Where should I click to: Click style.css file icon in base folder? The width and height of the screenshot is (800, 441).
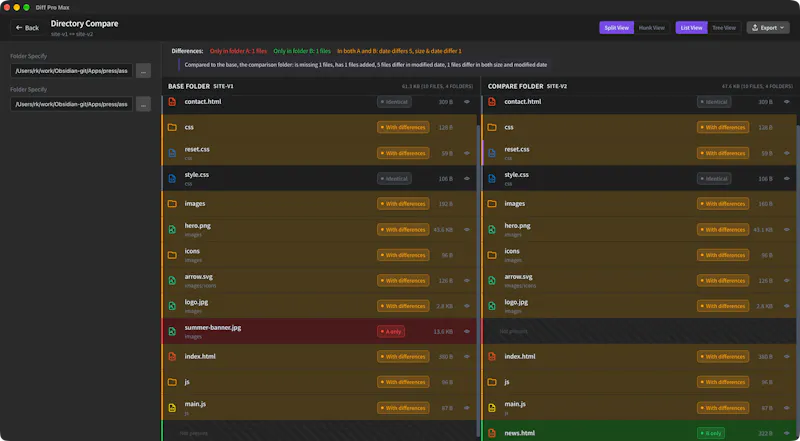pos(172,178)
